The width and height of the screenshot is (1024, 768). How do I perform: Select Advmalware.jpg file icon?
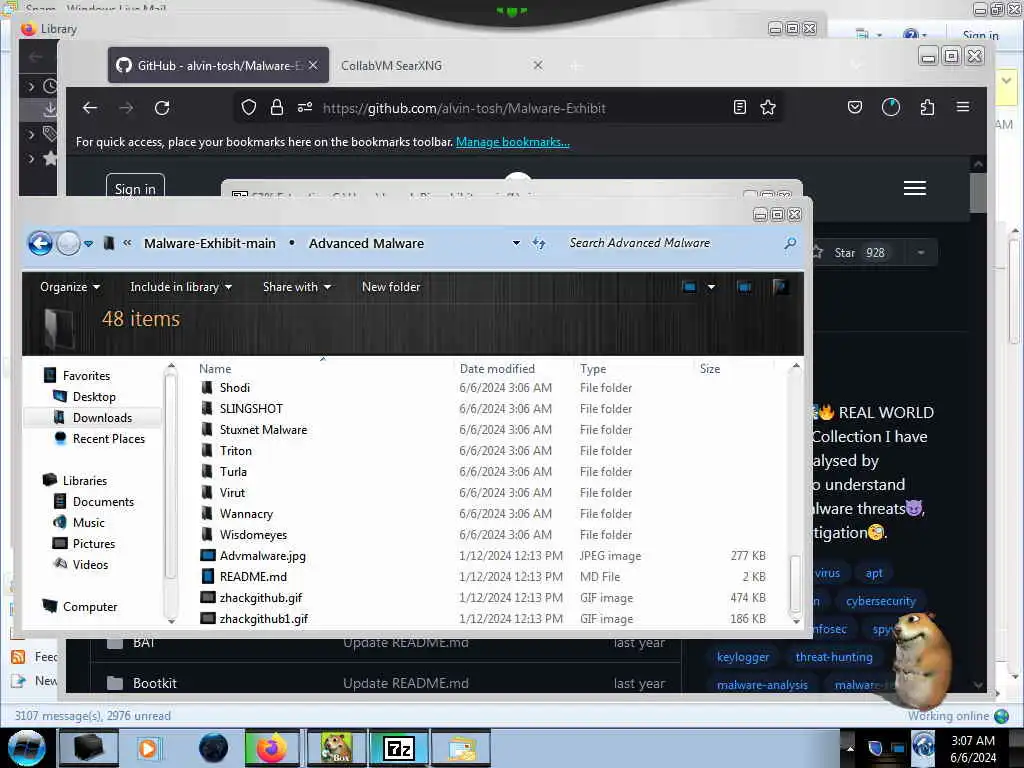208,556
